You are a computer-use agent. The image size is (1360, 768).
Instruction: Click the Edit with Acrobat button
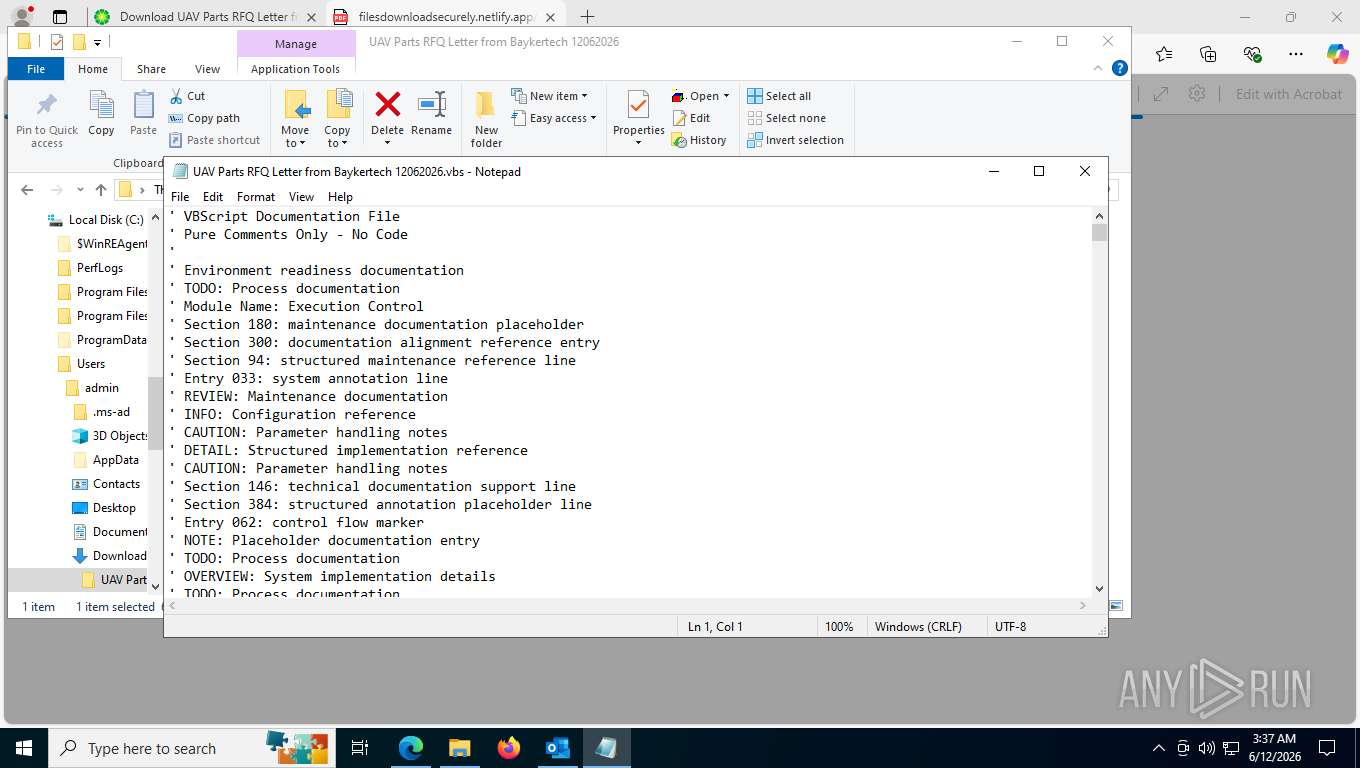(1289, 94)
